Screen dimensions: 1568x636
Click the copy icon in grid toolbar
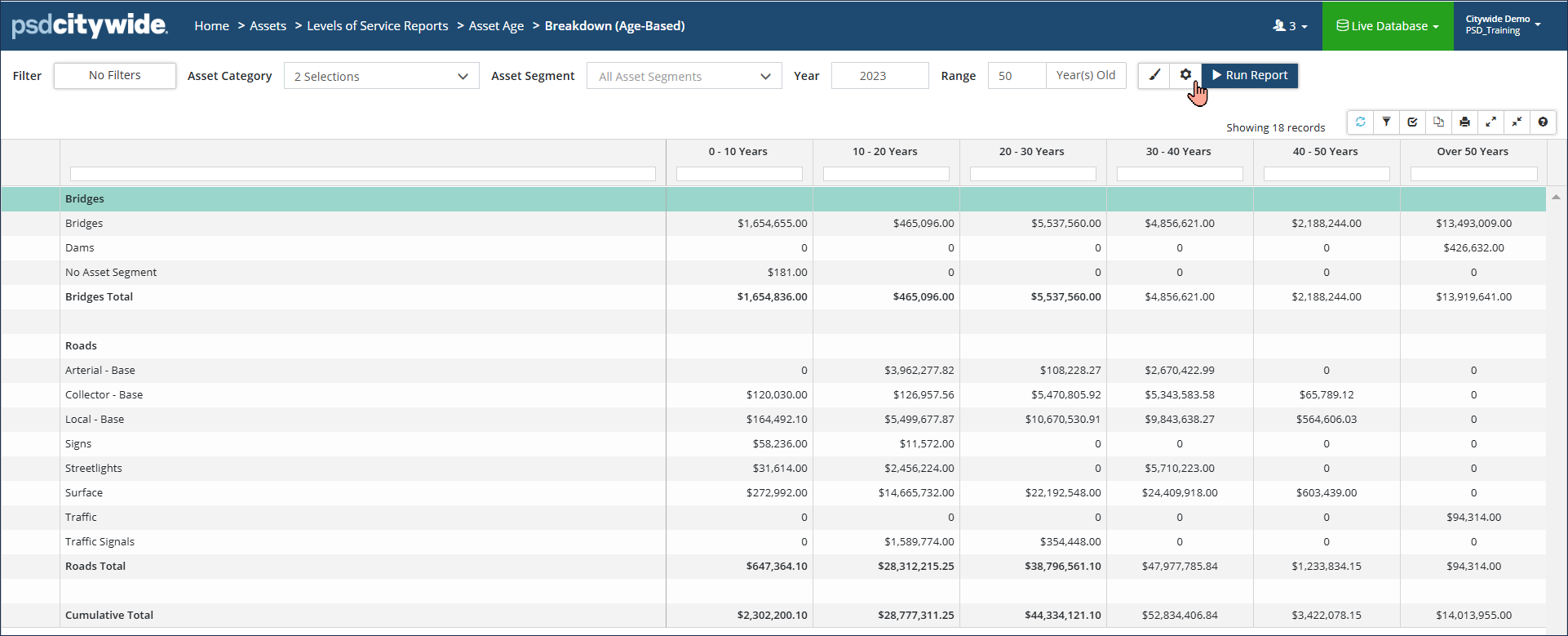[1438, 122]
